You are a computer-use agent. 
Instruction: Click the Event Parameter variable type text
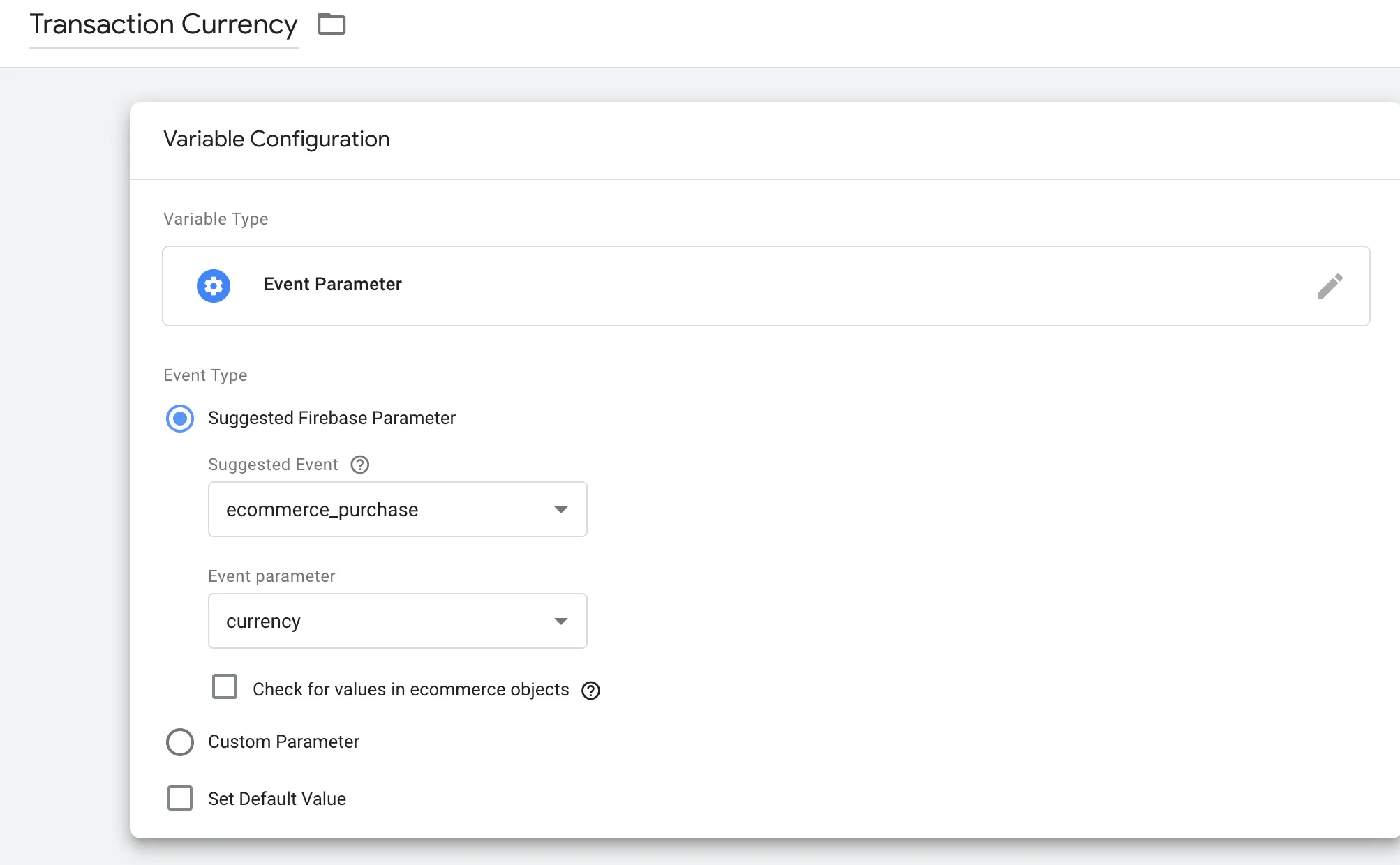click(332, 285)
